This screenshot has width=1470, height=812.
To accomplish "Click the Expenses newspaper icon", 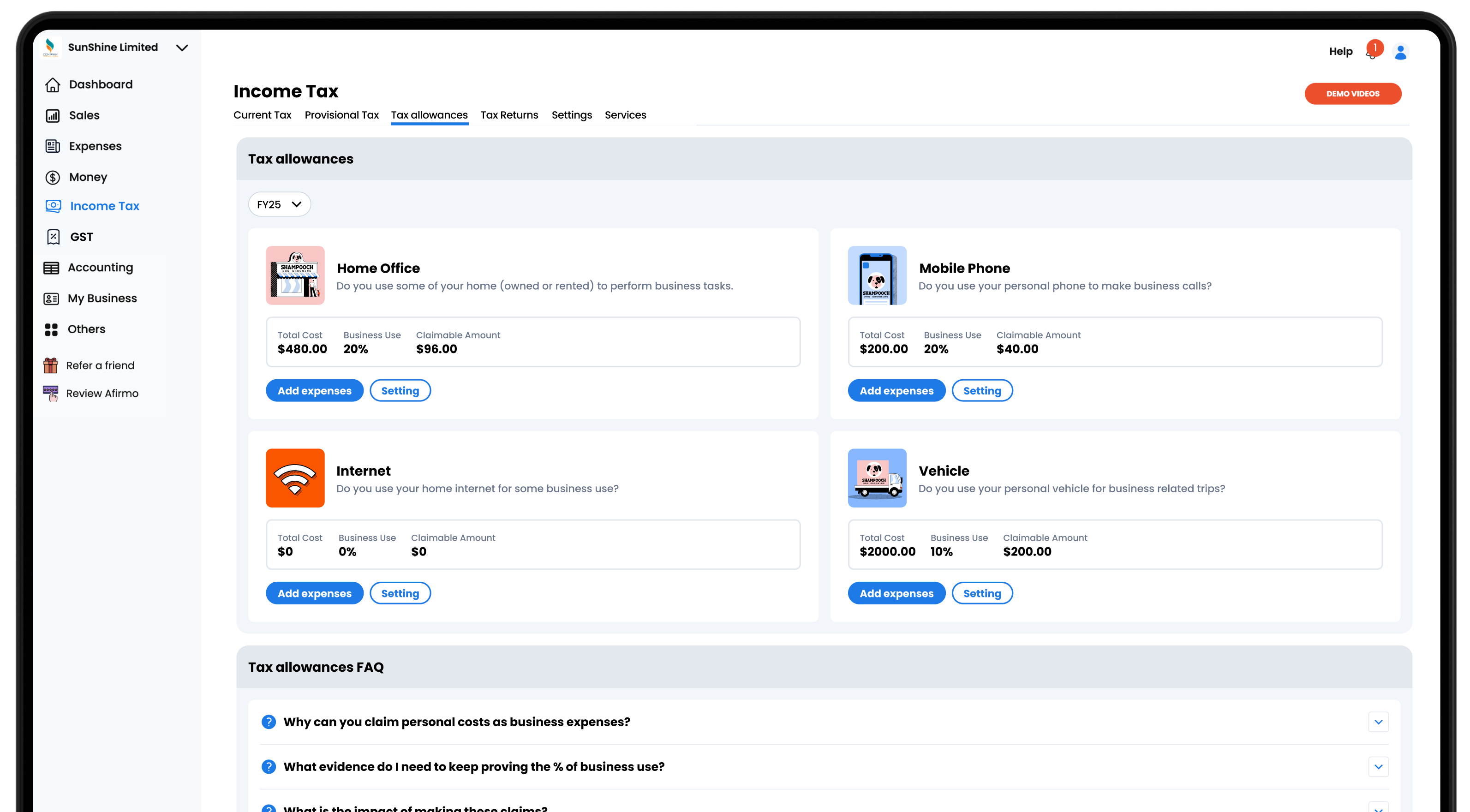I will pyautogui.click(x=53, y=146).
